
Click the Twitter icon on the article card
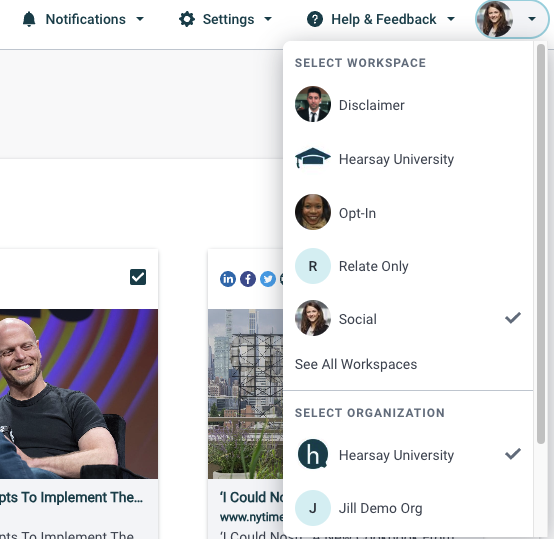268,279
